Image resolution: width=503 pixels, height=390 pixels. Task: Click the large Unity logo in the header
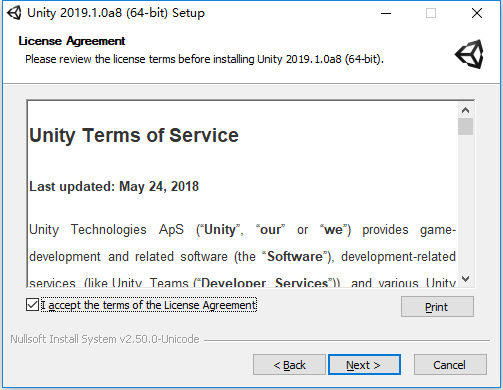[469, 54]
